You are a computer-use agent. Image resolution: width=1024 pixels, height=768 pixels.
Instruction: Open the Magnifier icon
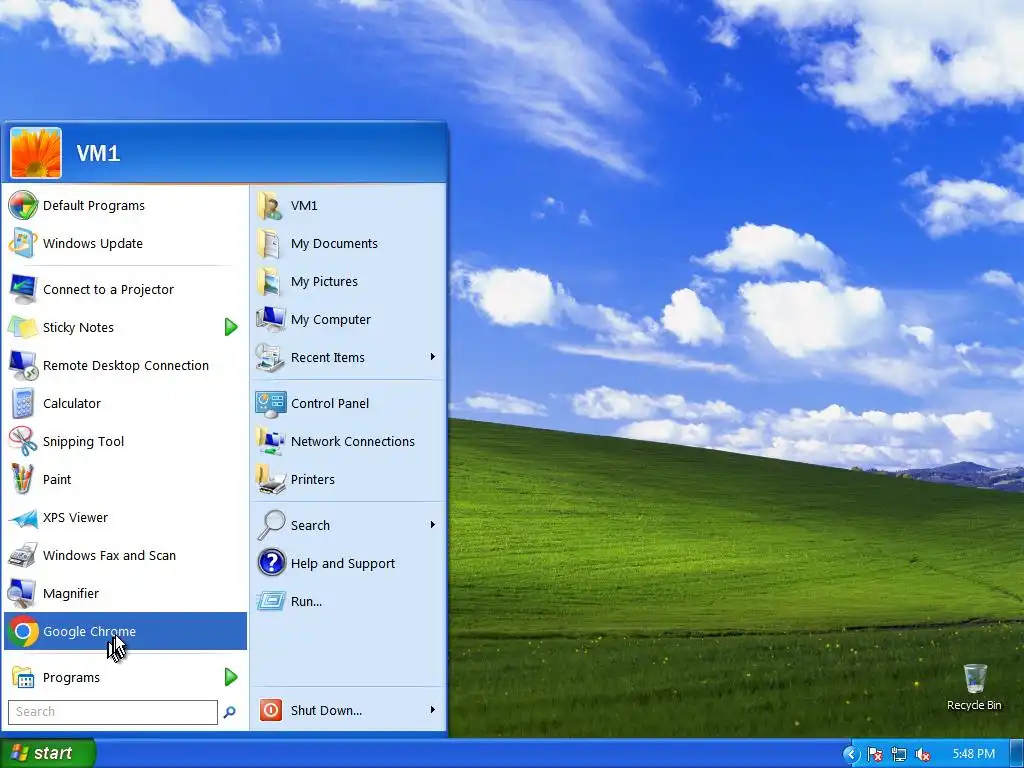tap(22, 593)
